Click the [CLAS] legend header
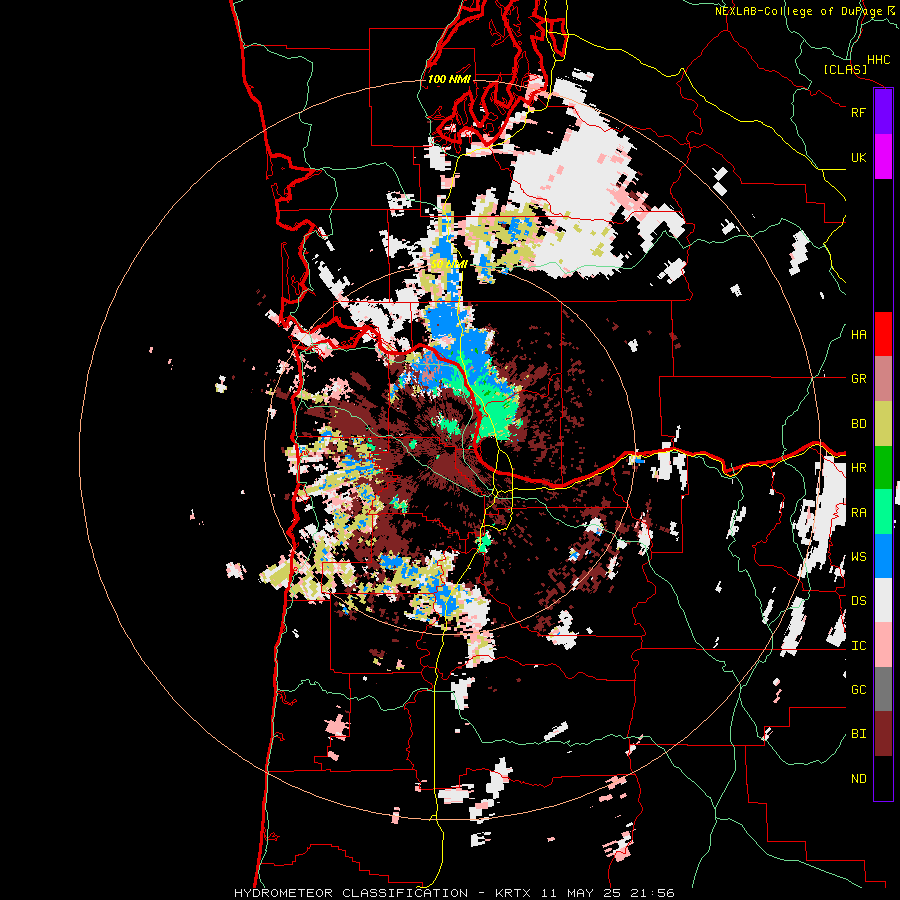 [x=845, y=70]
